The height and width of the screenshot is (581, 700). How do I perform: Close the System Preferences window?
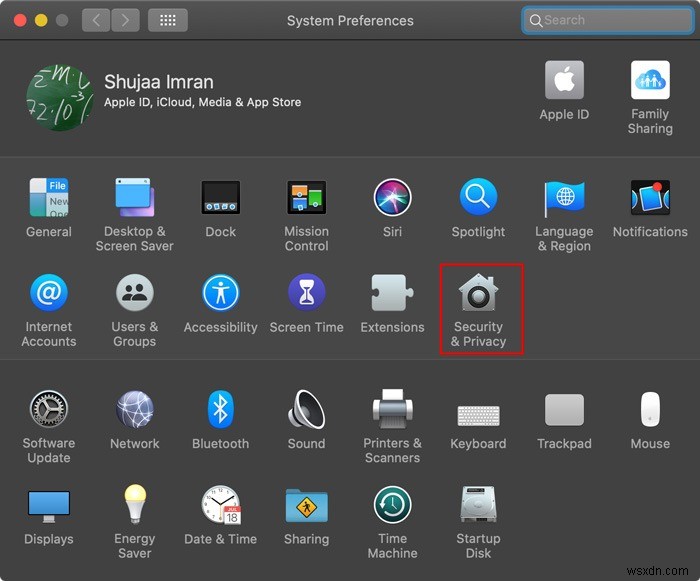coord(20,20)
